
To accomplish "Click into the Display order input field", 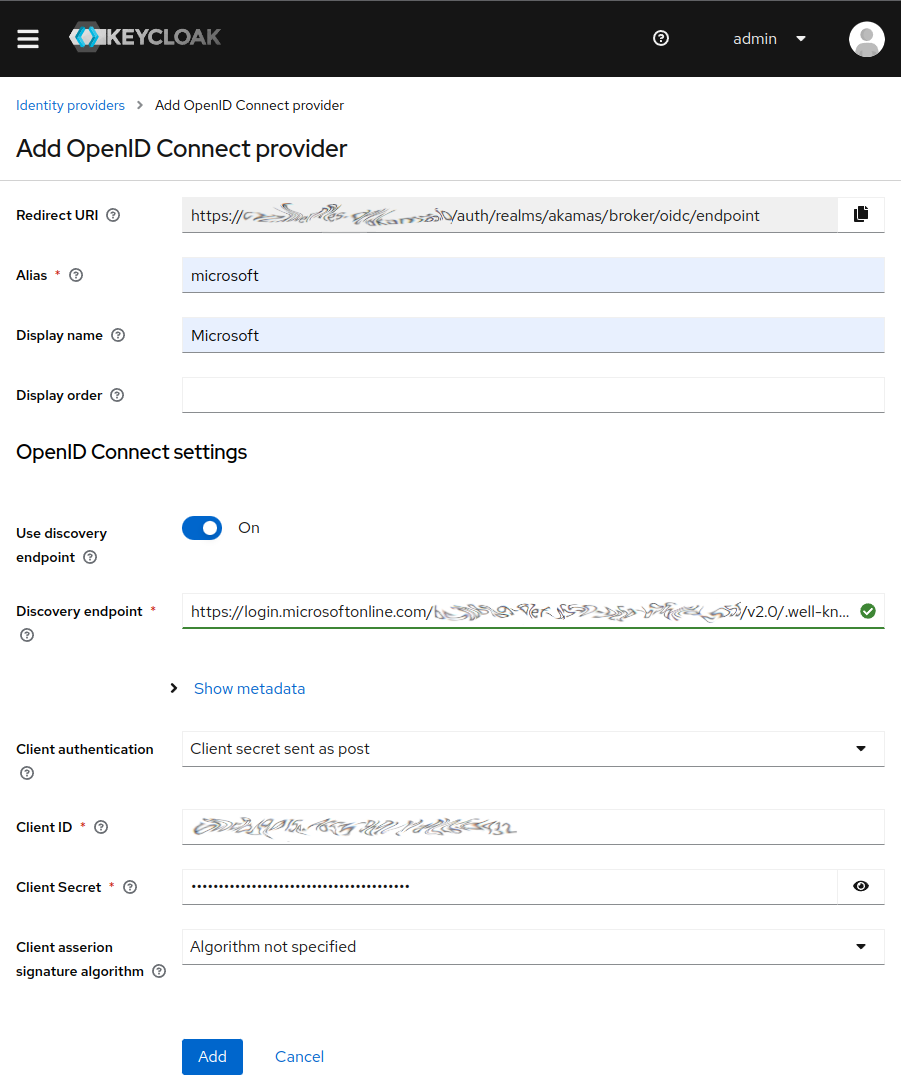I will pos(533,395).
